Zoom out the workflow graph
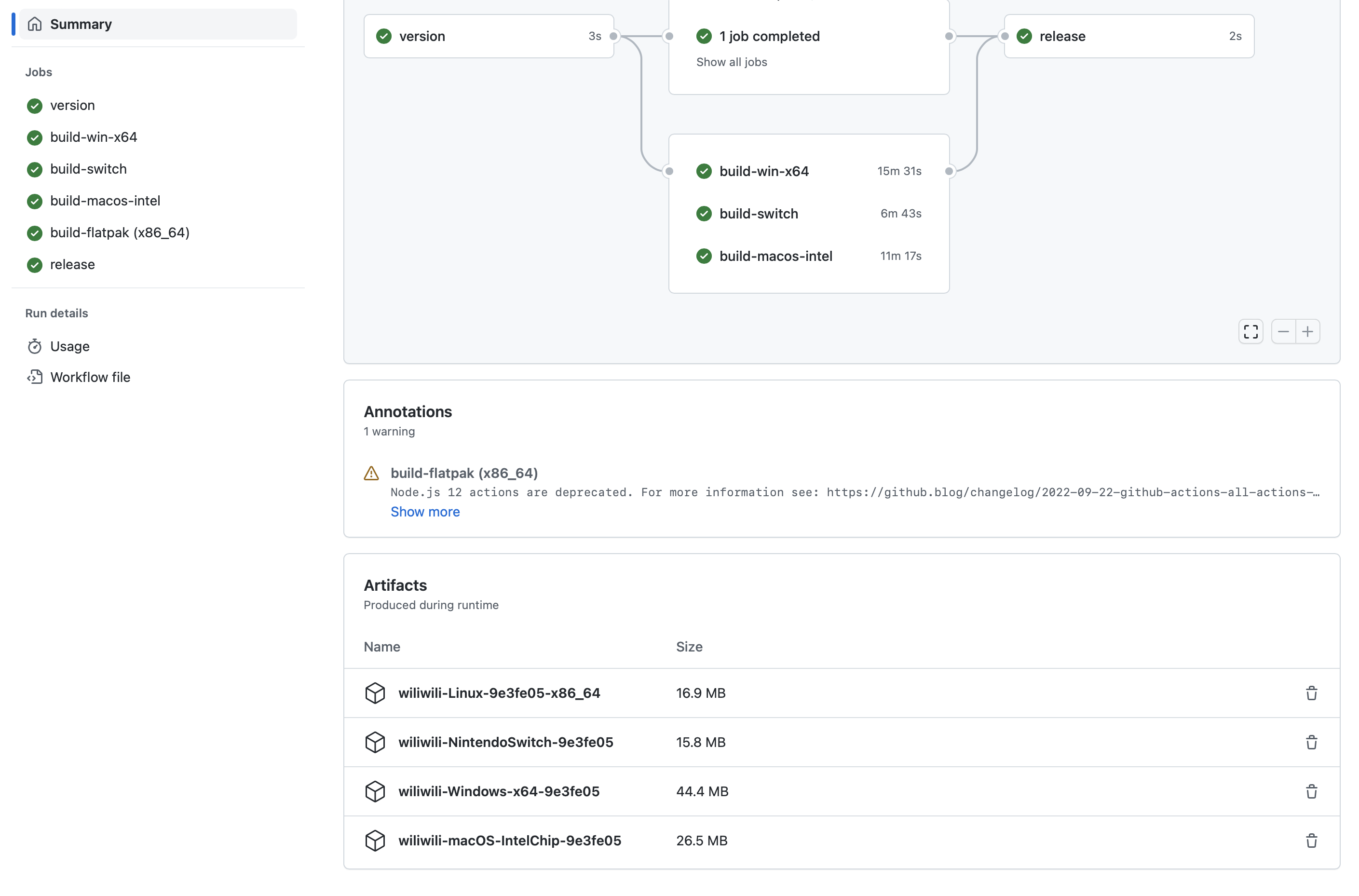Viewport: 1359px width, 896px height. click(x=1283, y=331)
